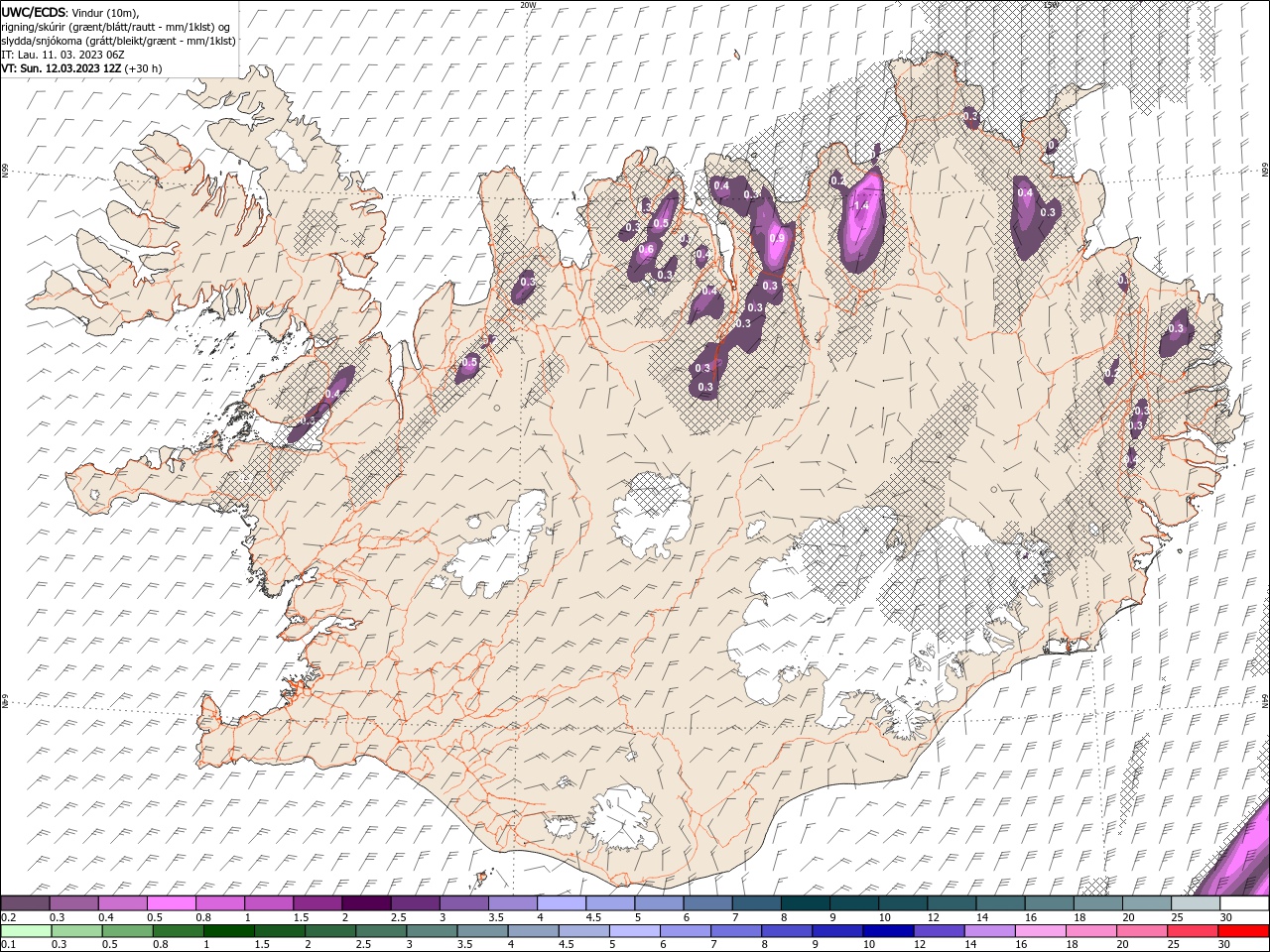Select the 0.5 bright pink upper legend swatch
1270x952 pixels.
click(x=171, y=903)
